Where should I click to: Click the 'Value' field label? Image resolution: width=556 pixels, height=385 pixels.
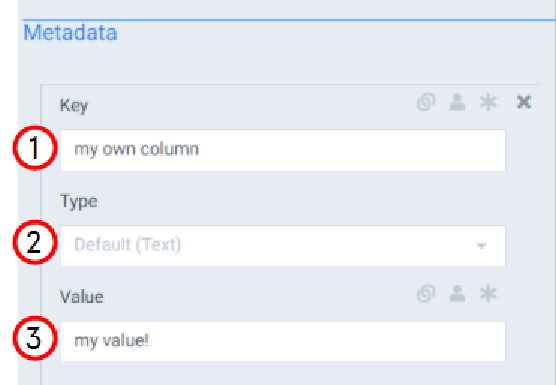[82, 297]
